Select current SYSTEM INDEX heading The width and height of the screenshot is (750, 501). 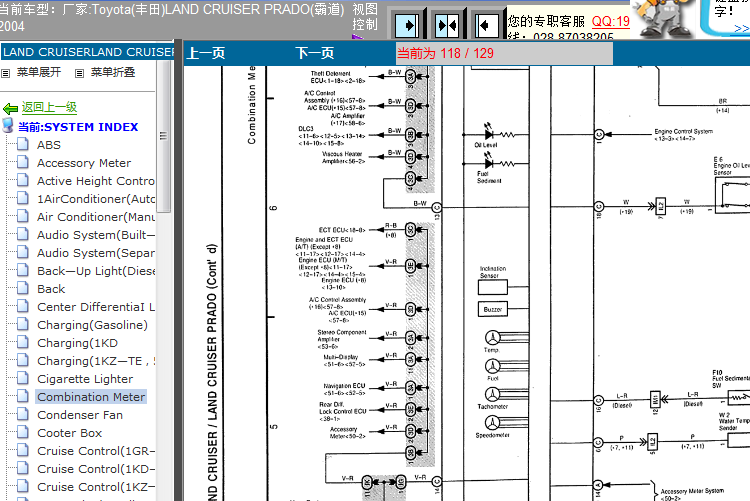pos(78,127)
